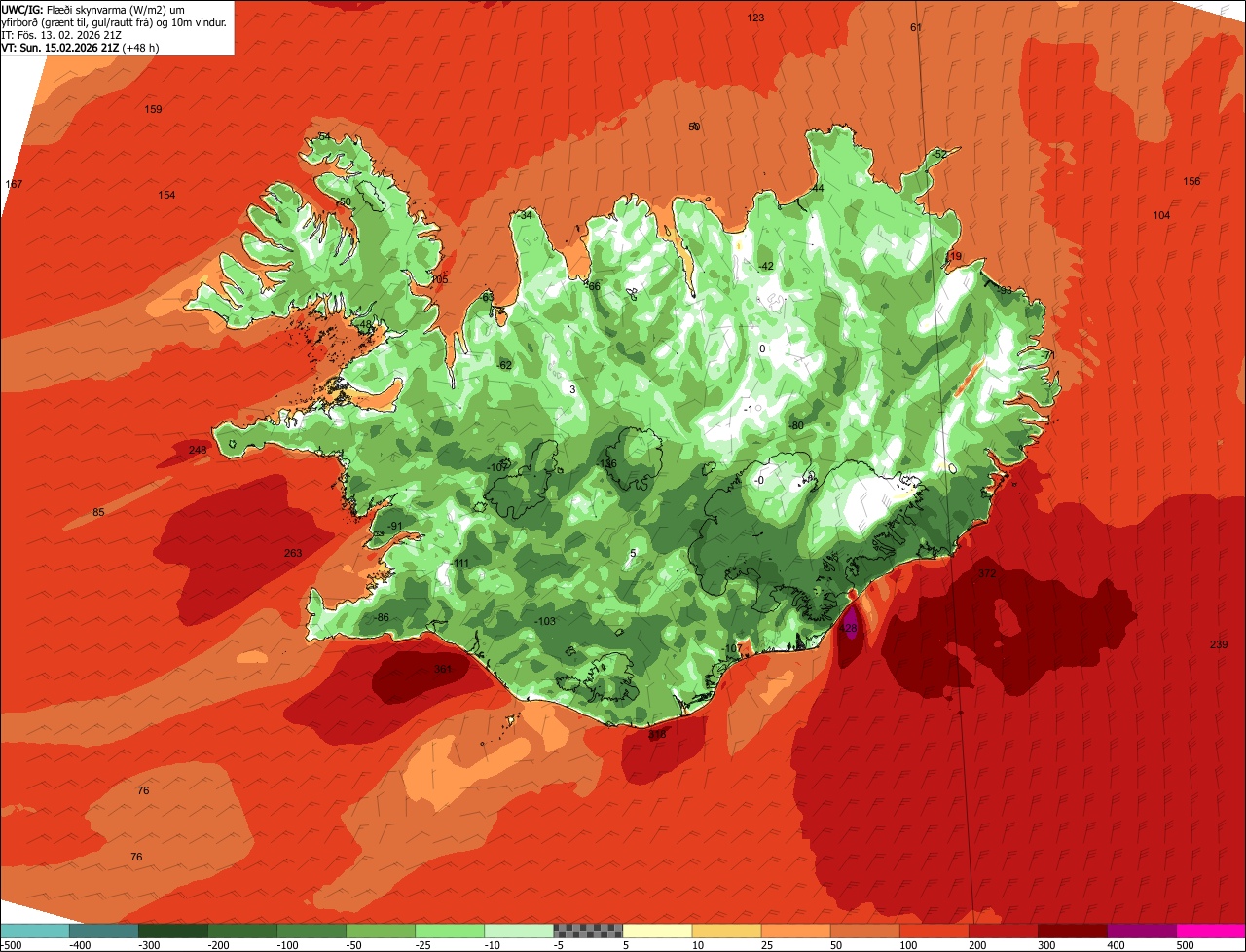This screenshot has height=952, width=1246.
Task: Click the "123" value at the top
Action: (755, 18)
